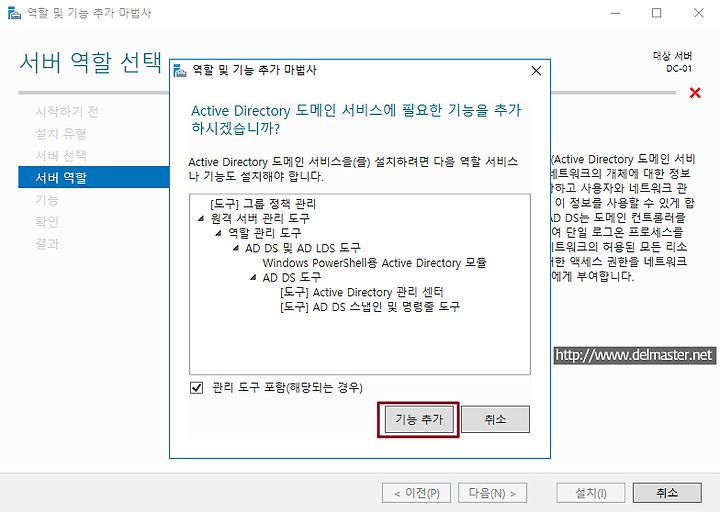Minimize the main wizard window
The image size is (720, 512).
click(615, 13)
